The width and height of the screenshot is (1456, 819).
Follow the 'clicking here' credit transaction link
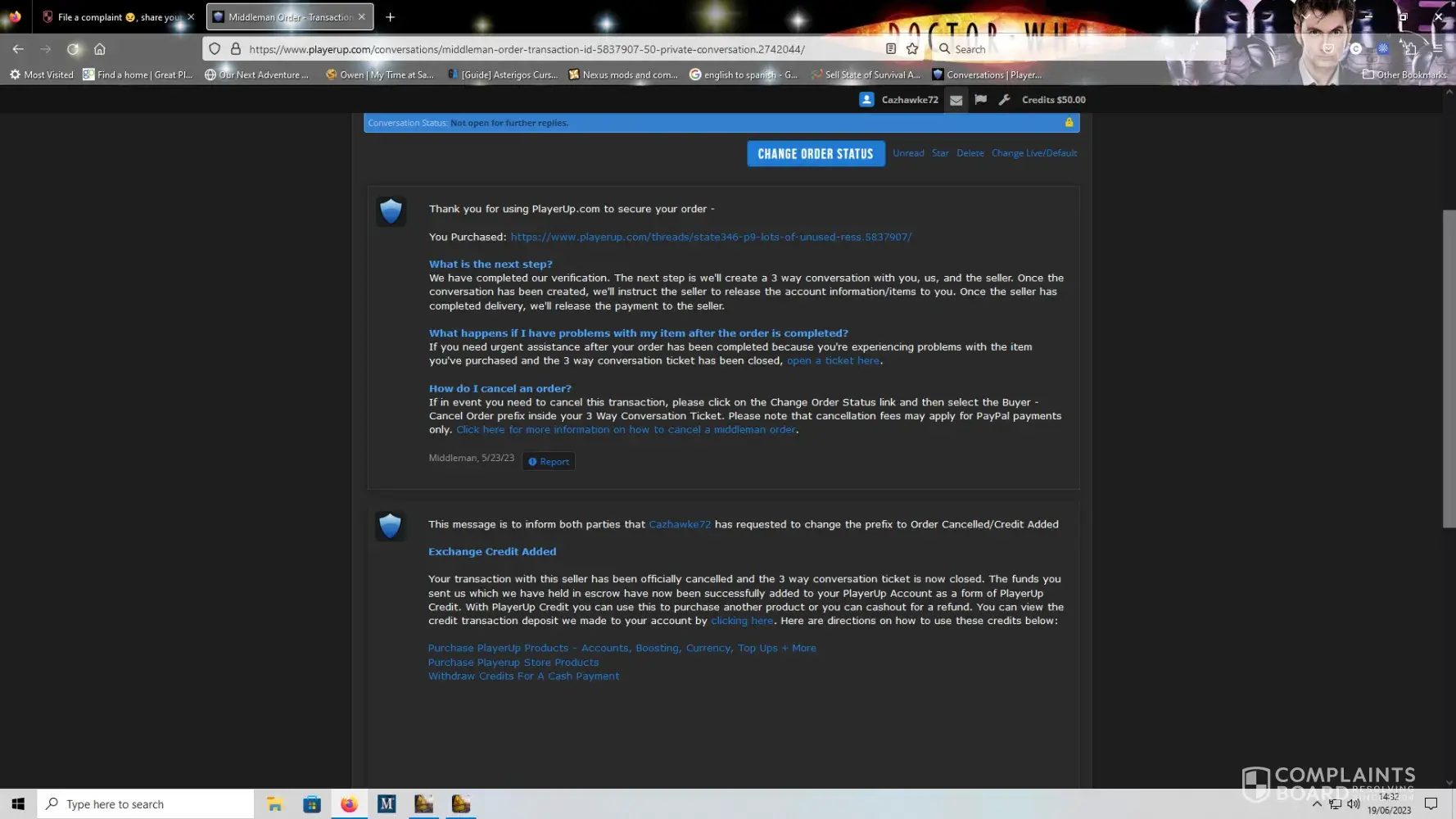click(x=742, y=621)
